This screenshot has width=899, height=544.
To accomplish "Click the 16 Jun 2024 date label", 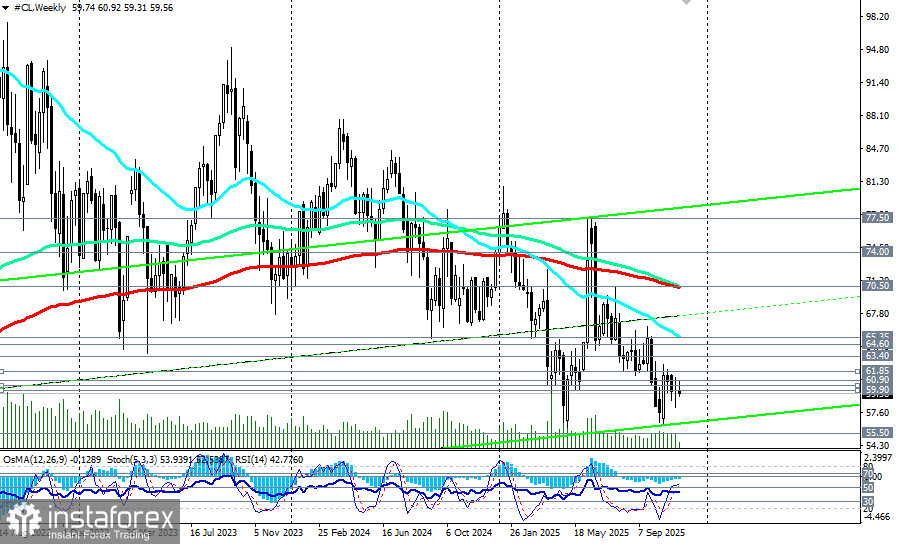I will (406, 533).
